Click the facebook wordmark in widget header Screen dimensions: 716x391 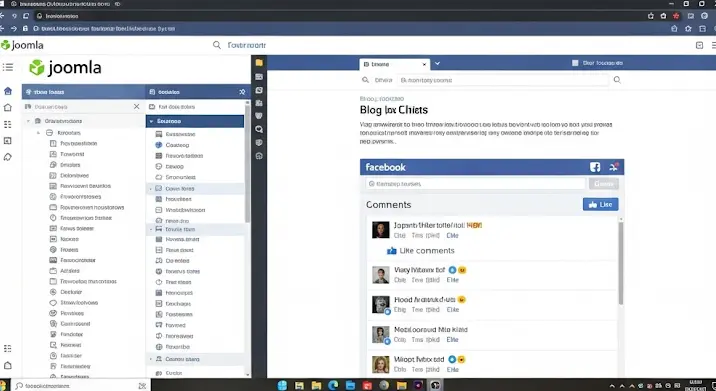tap(385, 167)
